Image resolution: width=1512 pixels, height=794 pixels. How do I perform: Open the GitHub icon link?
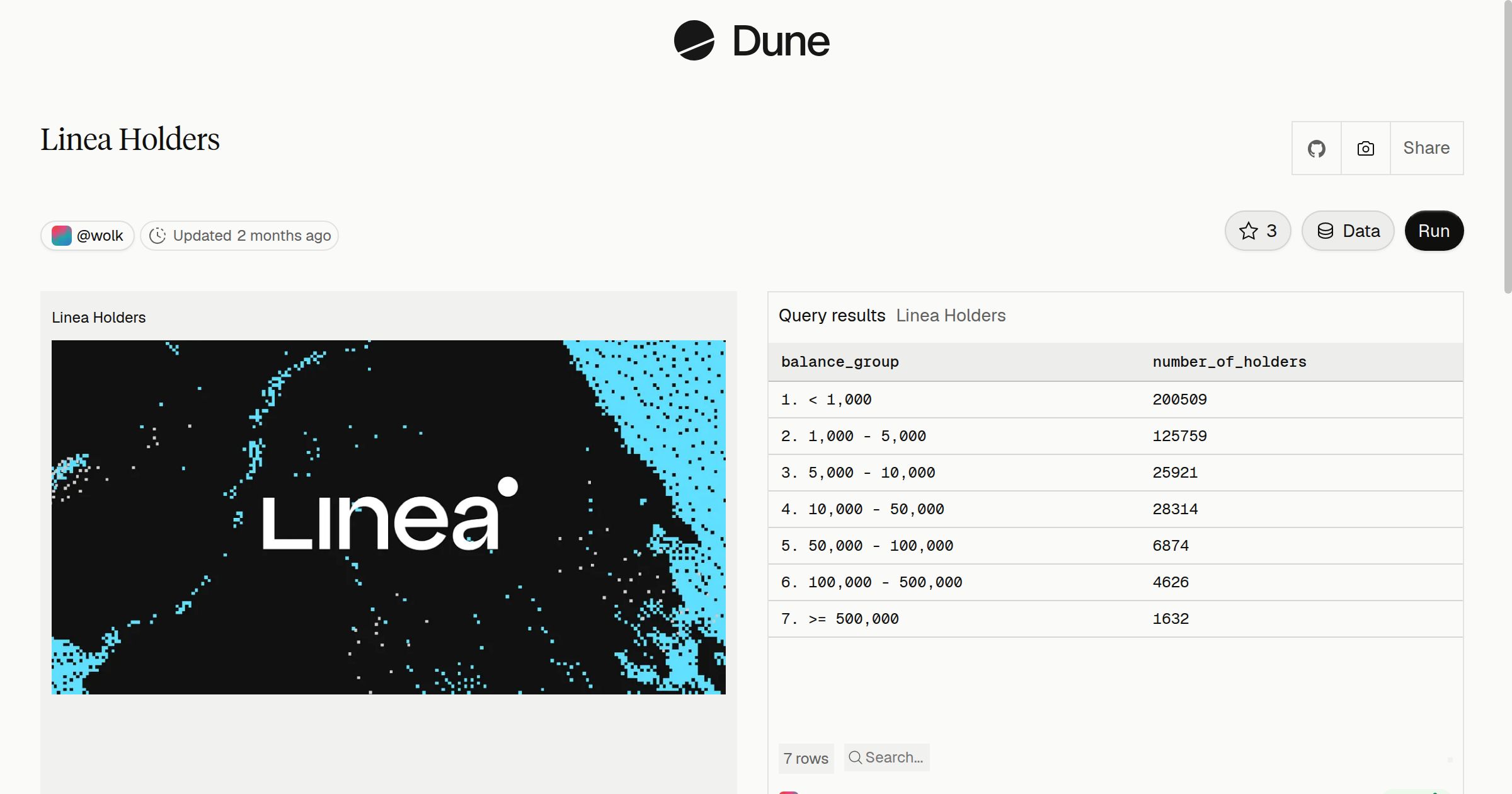tap(1316, 149)
